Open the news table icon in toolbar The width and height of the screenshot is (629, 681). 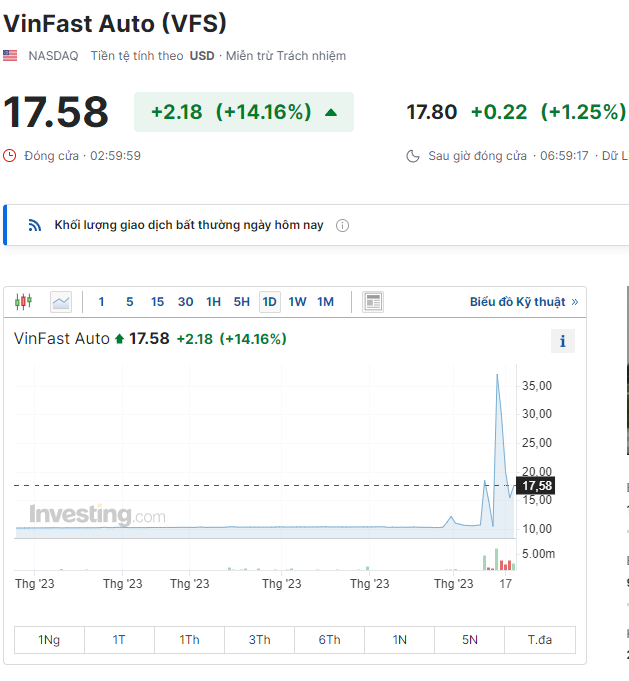tap(373, 301)
